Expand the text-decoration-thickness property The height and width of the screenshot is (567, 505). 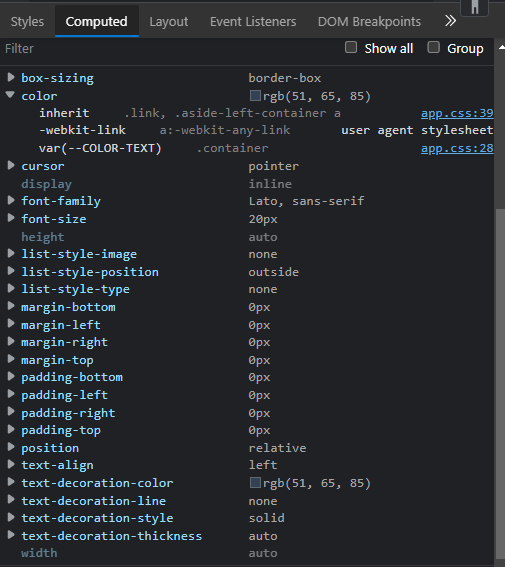click(11, 535)
